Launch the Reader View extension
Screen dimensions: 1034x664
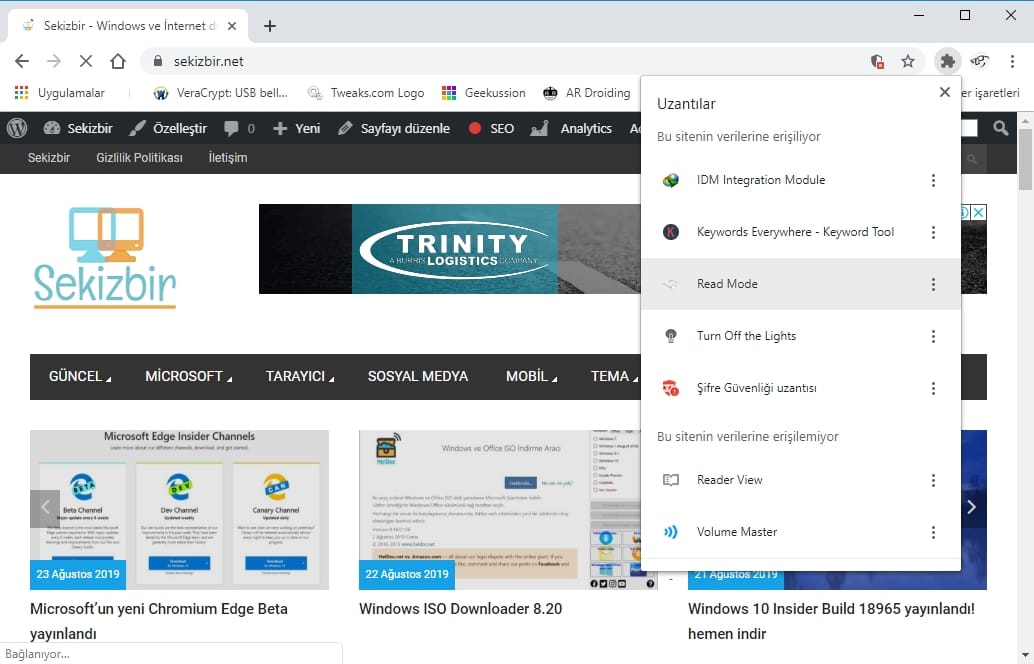801,480
